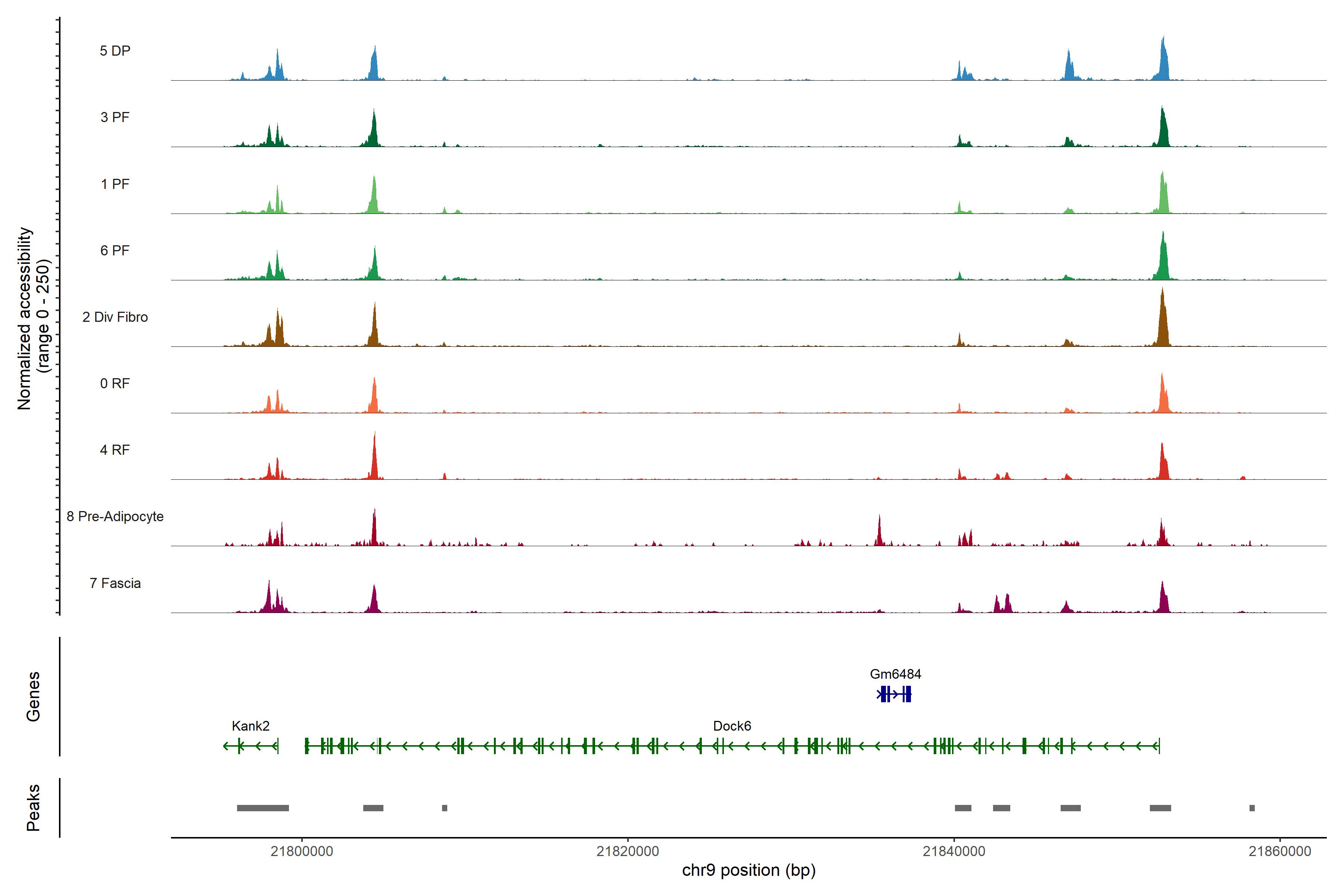Click the Genes panel label
This screenshot has height=896, width=1344.
point(33,697)
